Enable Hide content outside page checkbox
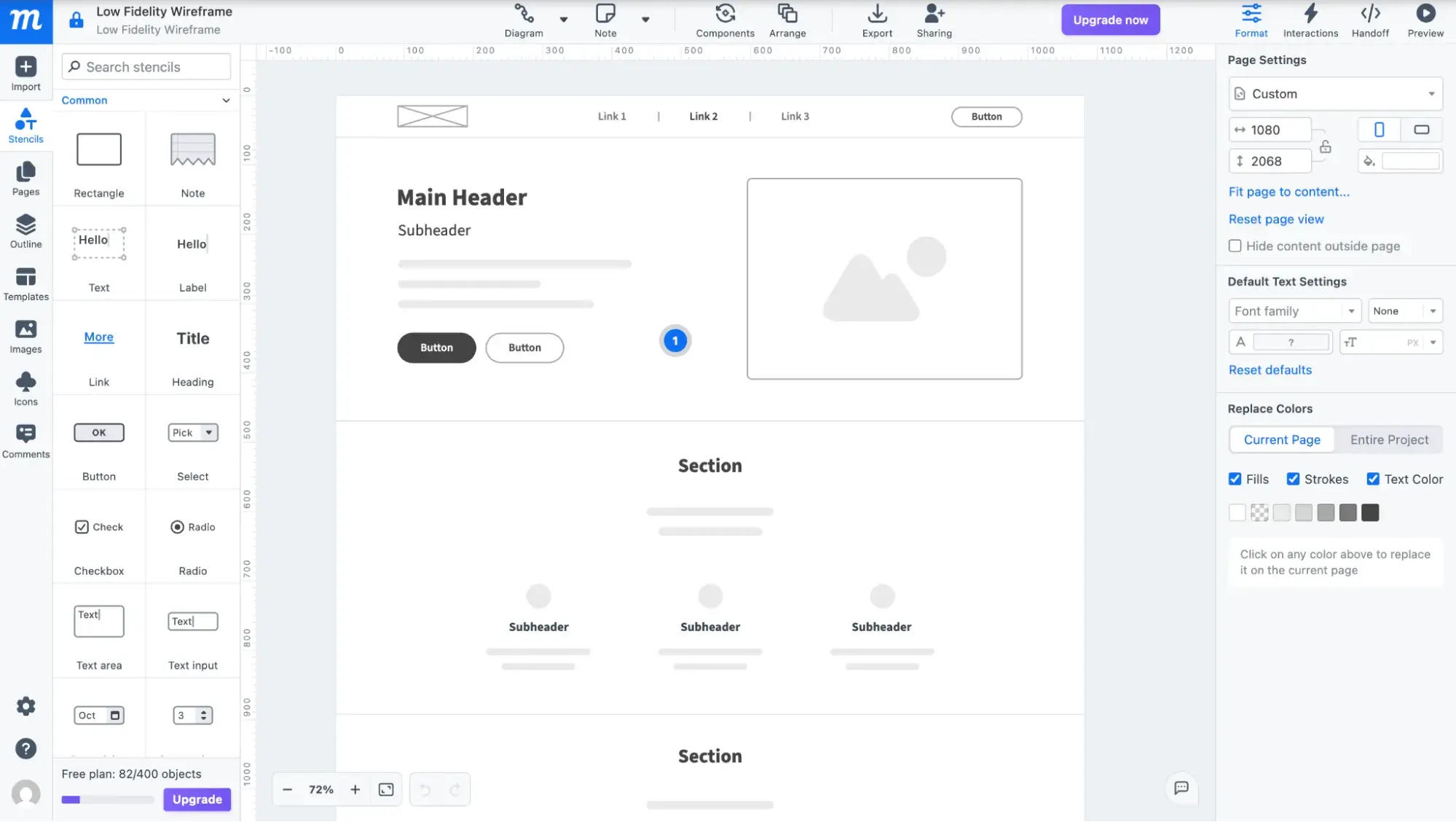The width and height of the screenshot is (1456, 822). click(x=1235, y=246)
